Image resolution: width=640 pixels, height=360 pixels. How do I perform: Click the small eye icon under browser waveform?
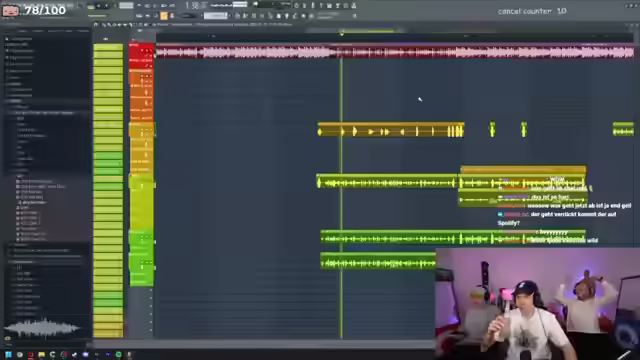7,338
